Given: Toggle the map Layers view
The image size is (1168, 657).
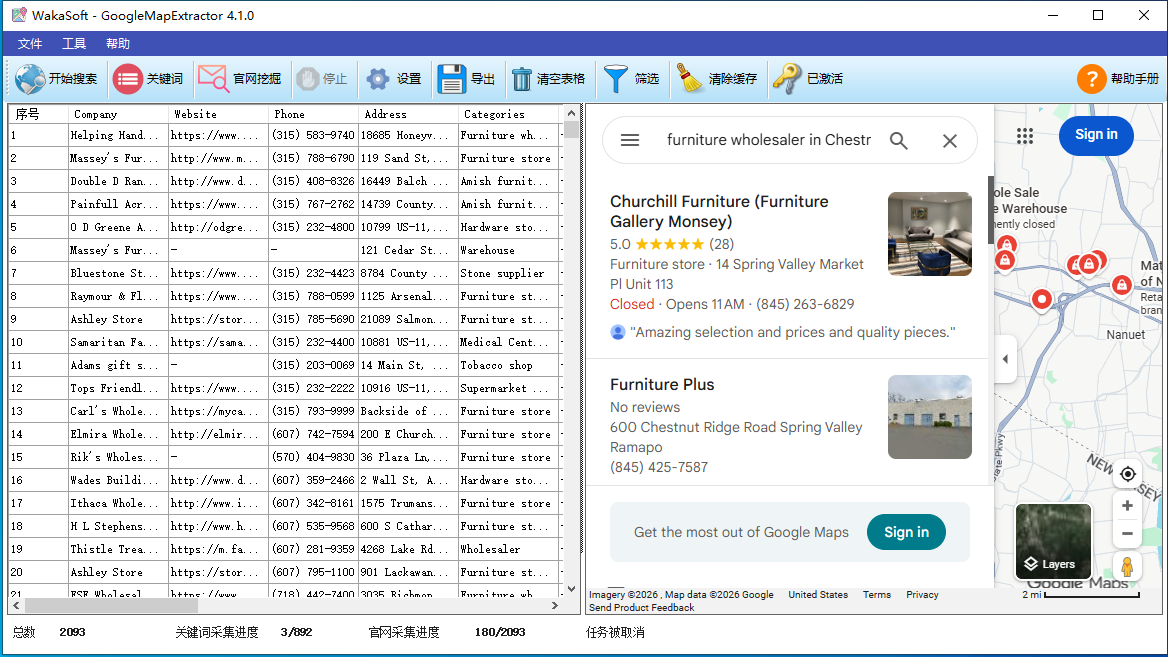Looking at the screenshot, I should 1052,541.
